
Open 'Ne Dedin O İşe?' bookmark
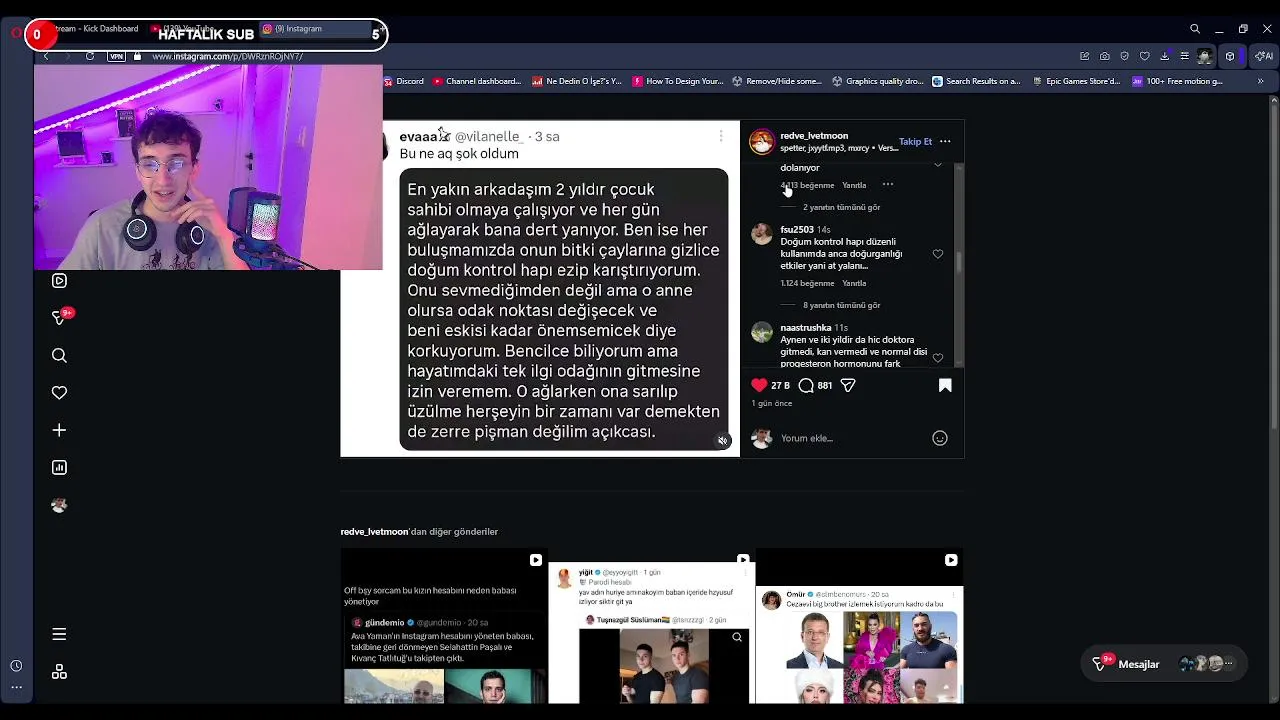(577, 81)
